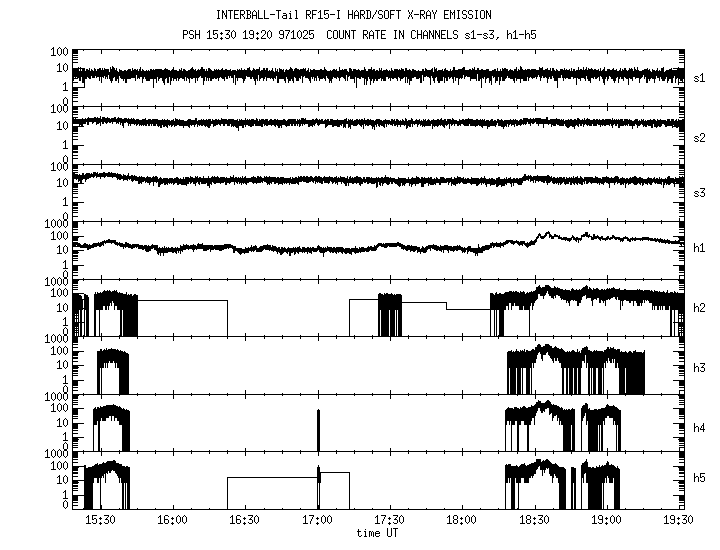Select the h2 channel label
The height and width of the screenshot is (550, 720).
700,309
